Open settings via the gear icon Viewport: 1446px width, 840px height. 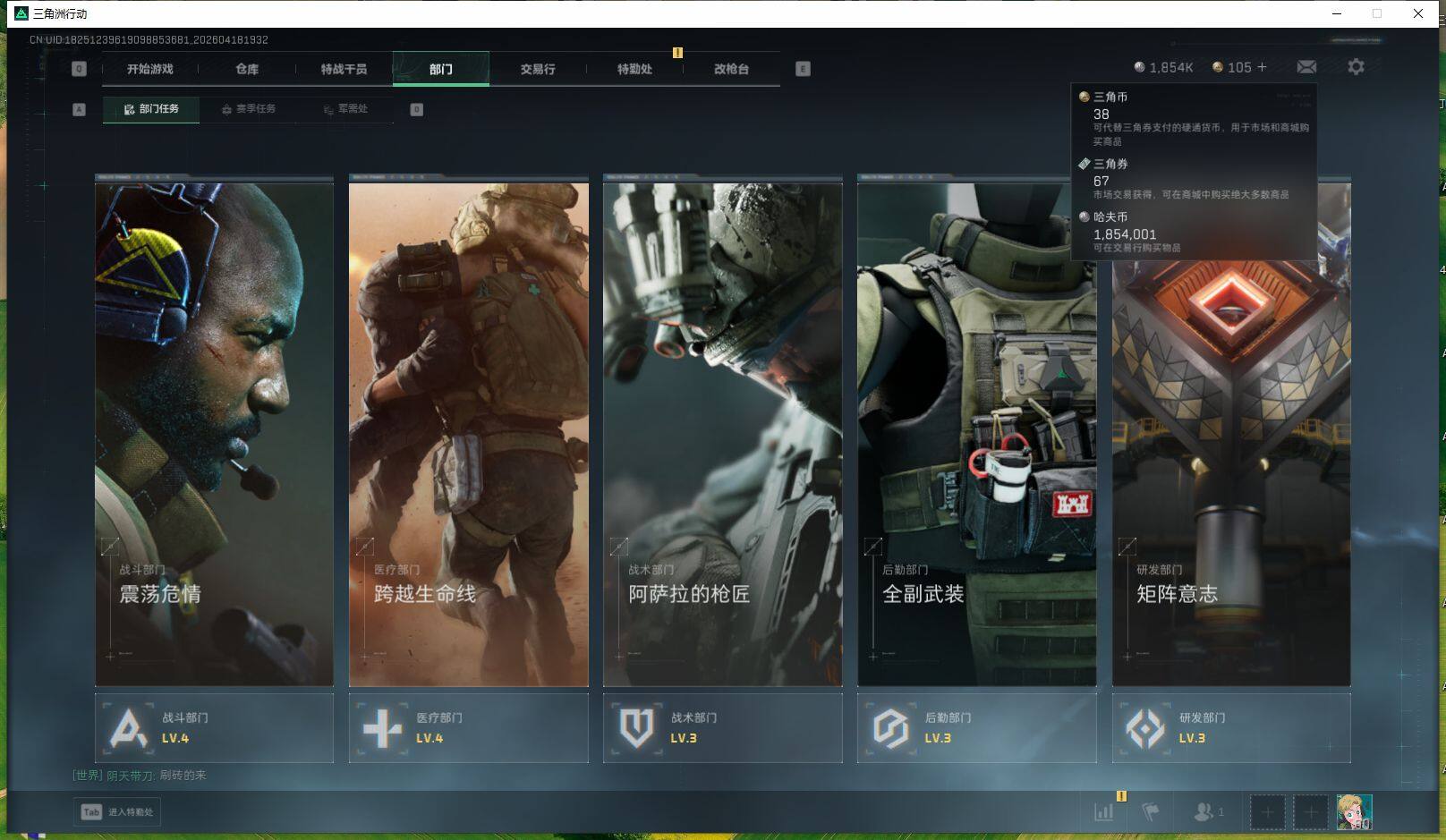point(1356,67)
